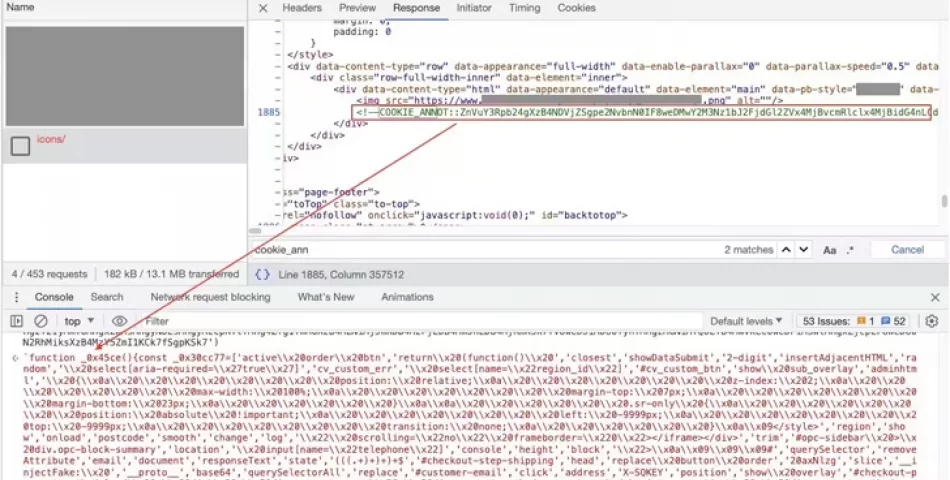
Task: Select the Console drawer tab
Action: [x=54, y=297]
